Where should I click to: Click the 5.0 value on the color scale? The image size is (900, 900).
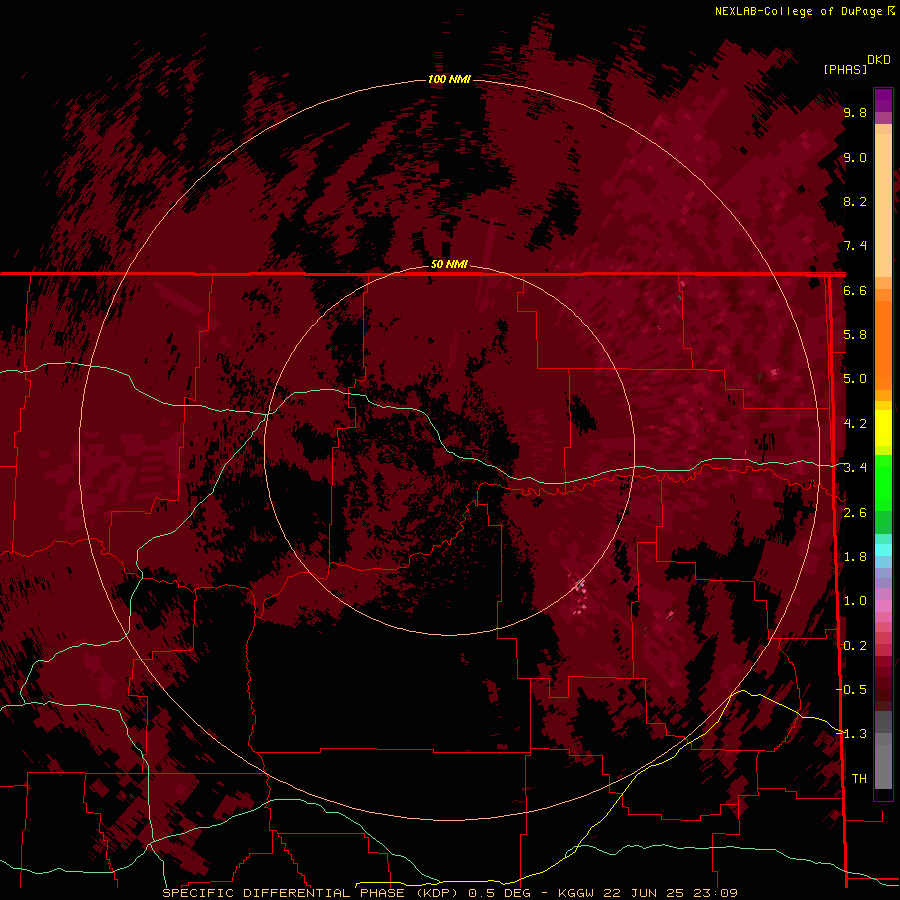click(x=855, y=379)
